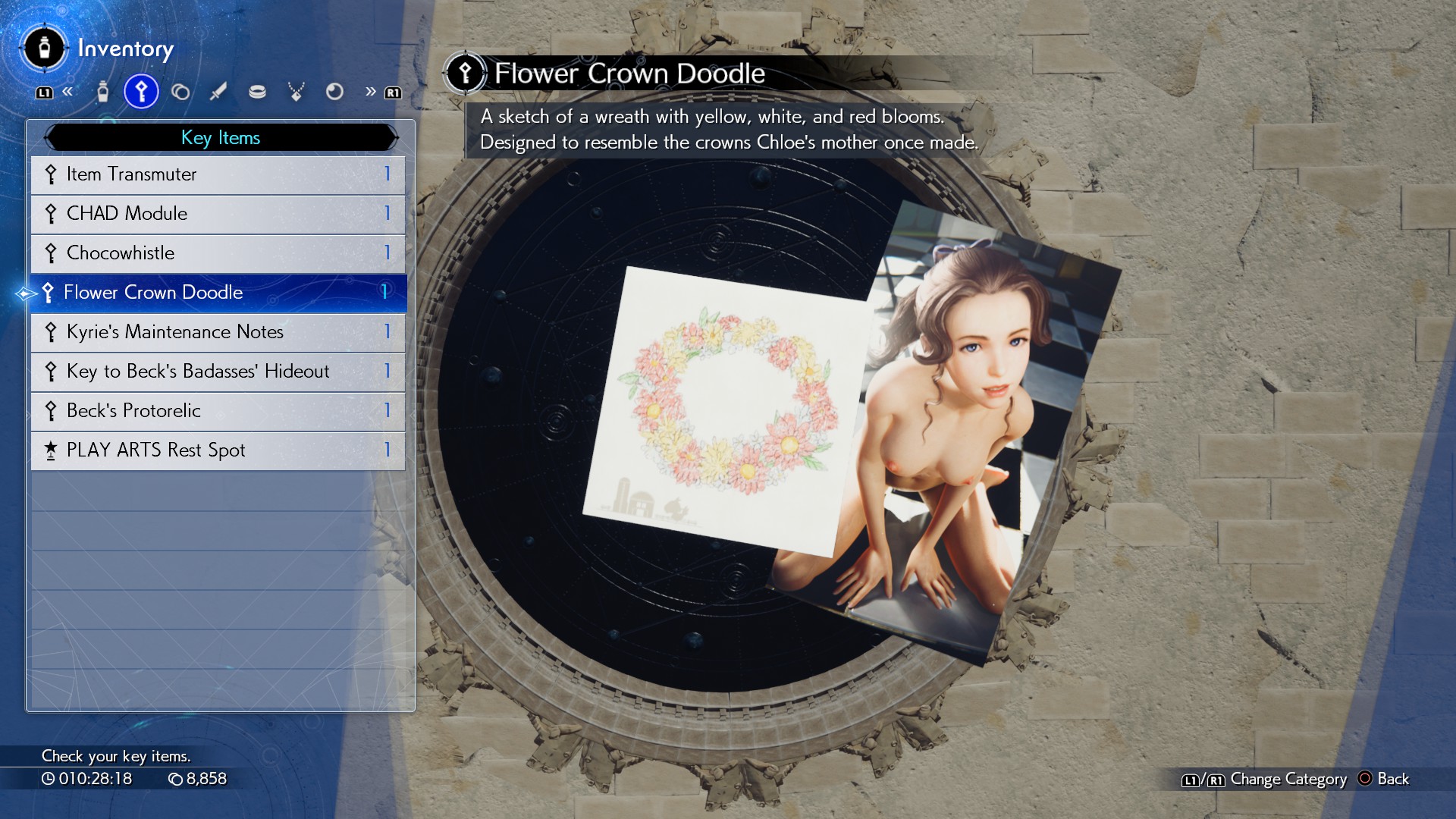Open the double-ring transmuter materials category
Viewport: 1456px width, 819px height.
click(180, 93)
